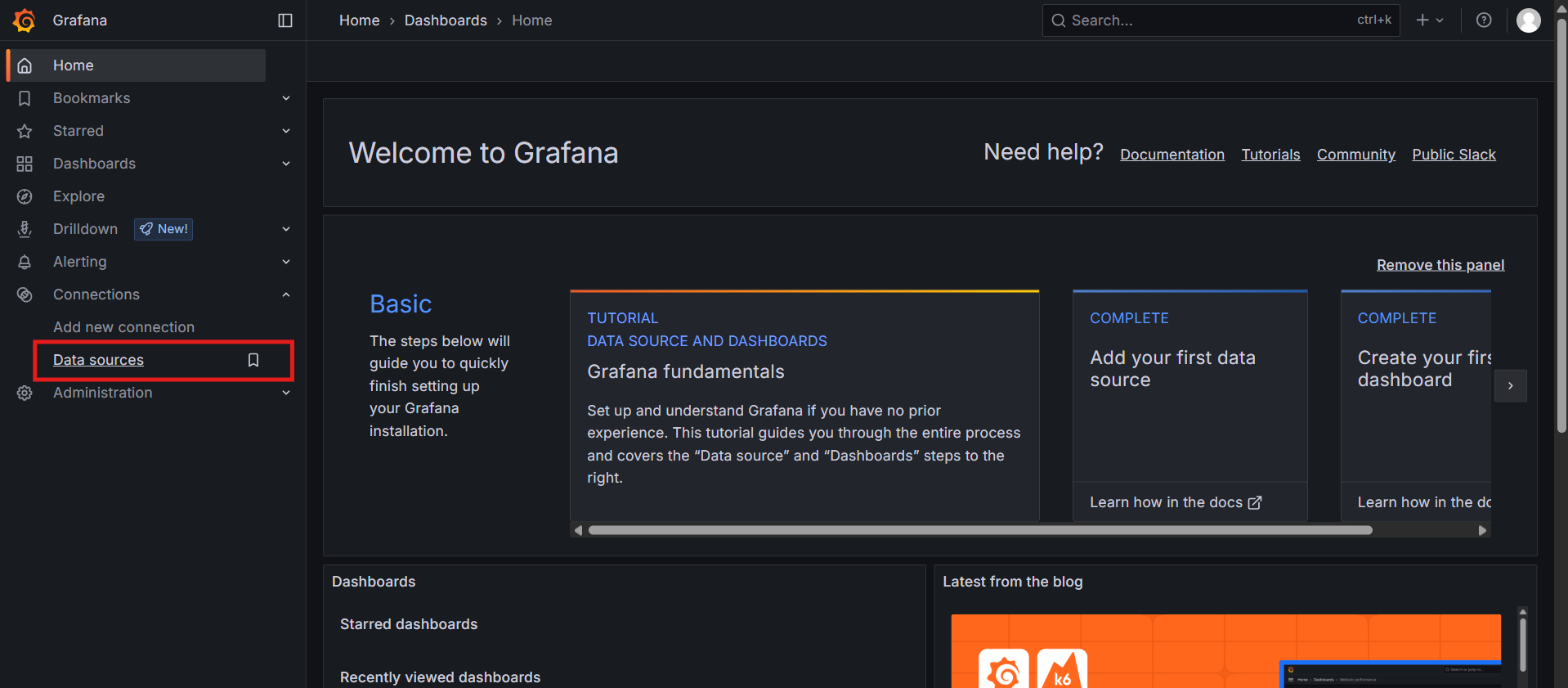Viewport: 1568px width, 688px height.
Task: Open Add new connection menu item
Action: (123, 327)
